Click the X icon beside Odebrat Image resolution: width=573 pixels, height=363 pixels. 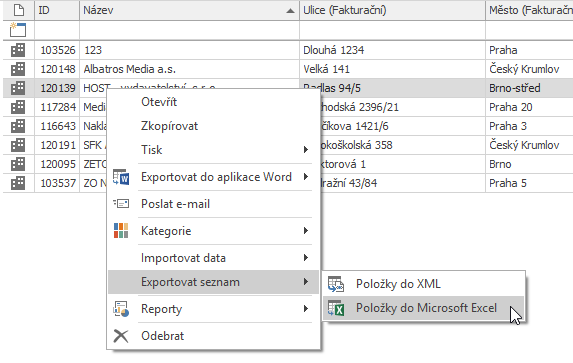[121, 336]
